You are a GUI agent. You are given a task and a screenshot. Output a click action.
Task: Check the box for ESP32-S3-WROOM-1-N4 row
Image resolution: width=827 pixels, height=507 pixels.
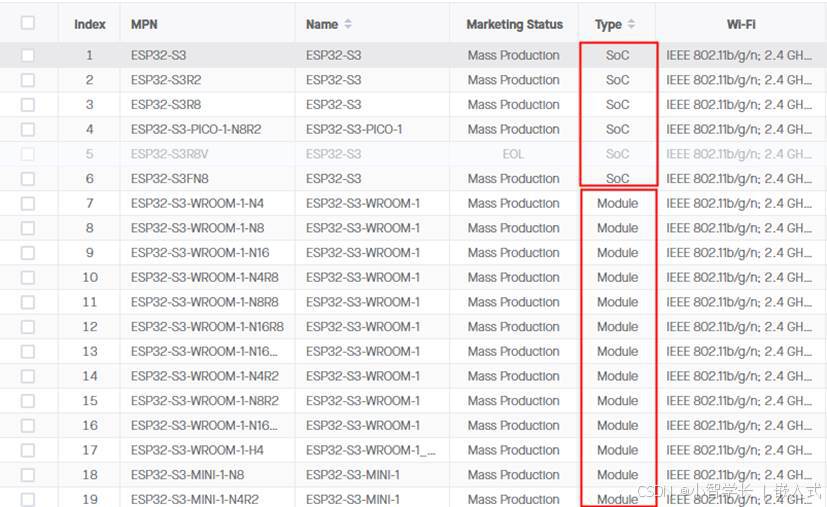pos(27,204)
